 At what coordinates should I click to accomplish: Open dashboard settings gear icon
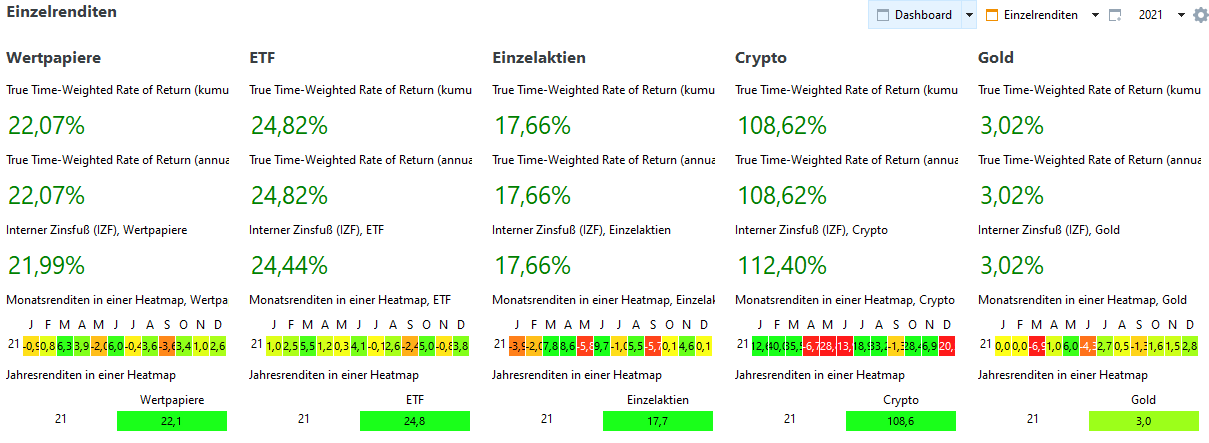pyautogui.click(x=1201, y=15)
